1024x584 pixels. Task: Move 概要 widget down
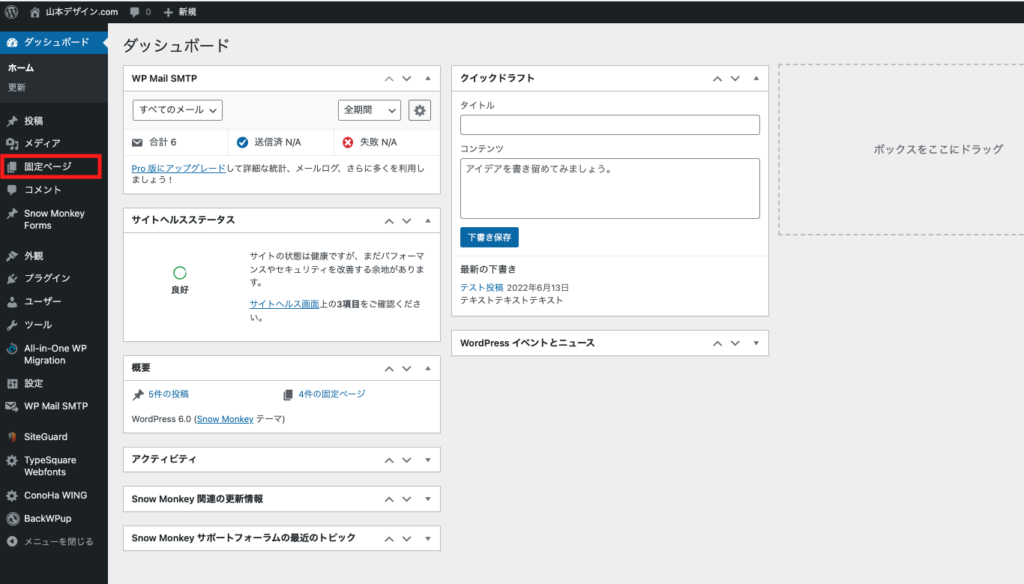coord(407,368)
